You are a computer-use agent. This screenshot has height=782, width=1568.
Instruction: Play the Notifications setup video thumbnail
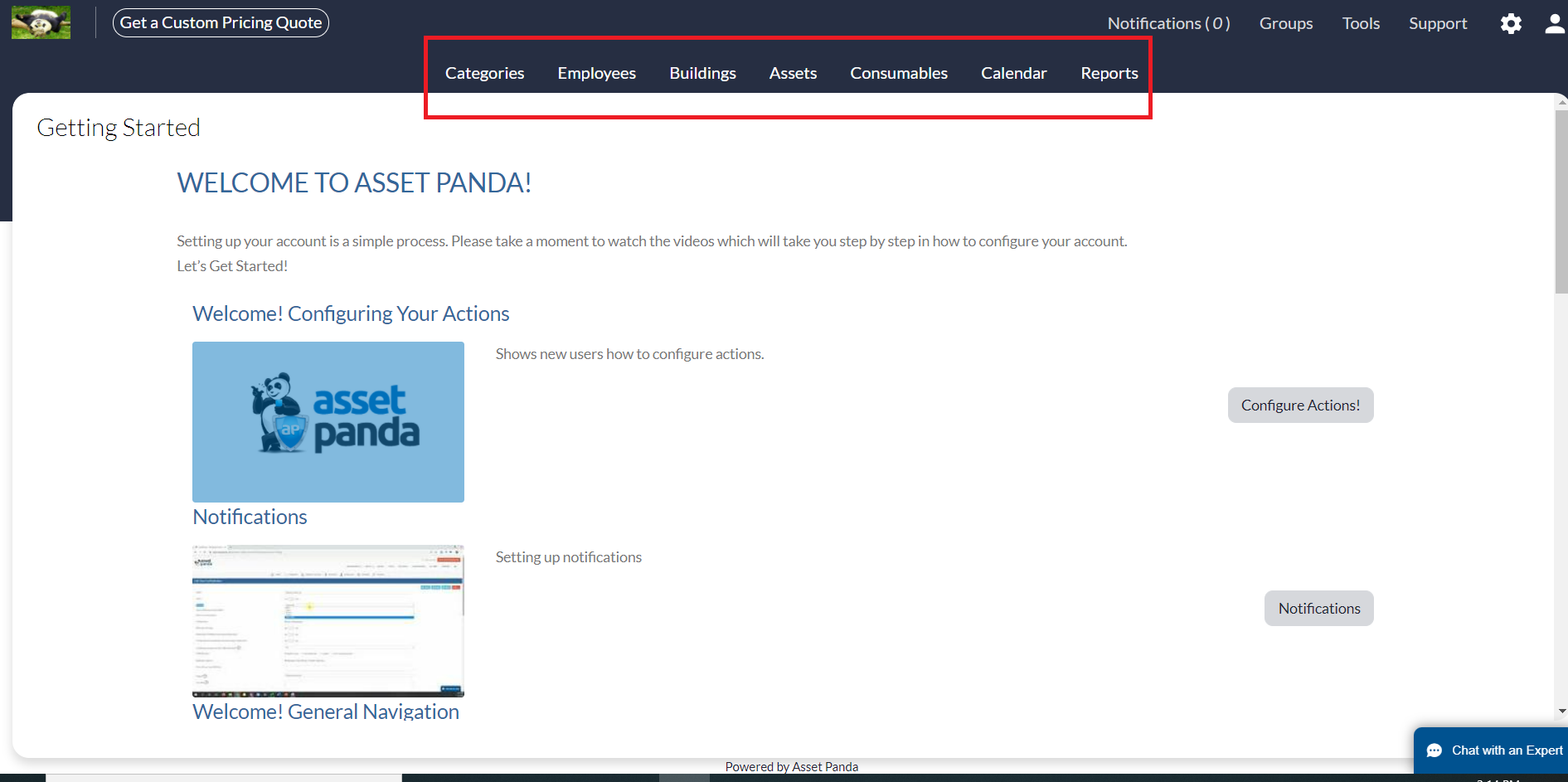click(x=328, y=621)
